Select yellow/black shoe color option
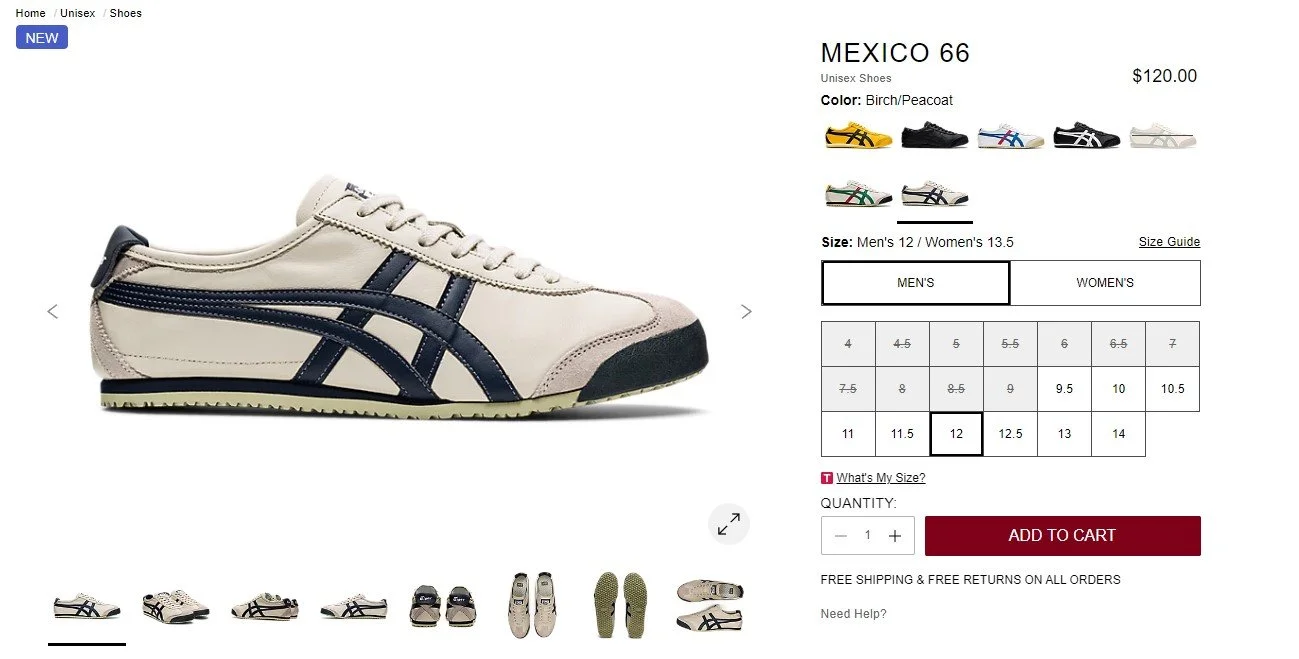This screenshot has width=1299, height=659. (x=858, y=137)
